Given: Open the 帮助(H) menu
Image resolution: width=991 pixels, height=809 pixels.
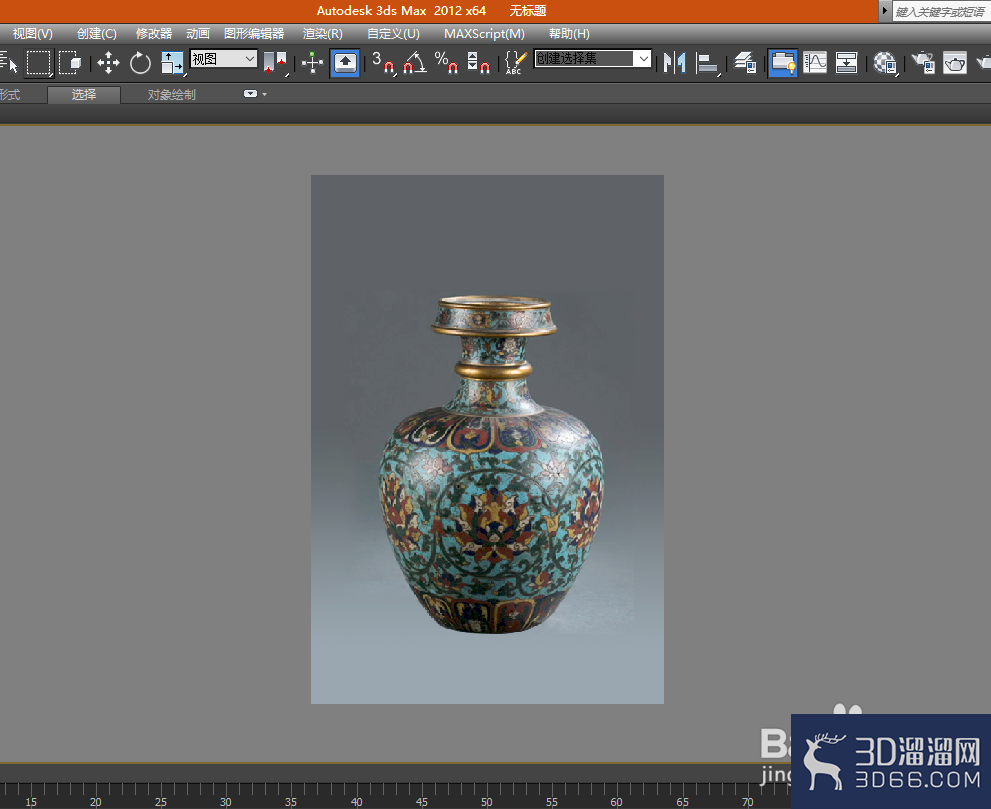Looking at the screenshot, I should coord(569,33).
